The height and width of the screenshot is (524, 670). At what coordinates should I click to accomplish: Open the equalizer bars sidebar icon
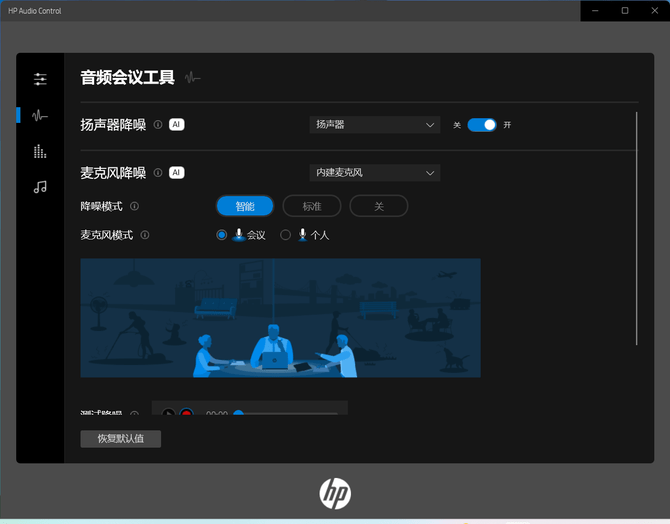tap(40, 151)
